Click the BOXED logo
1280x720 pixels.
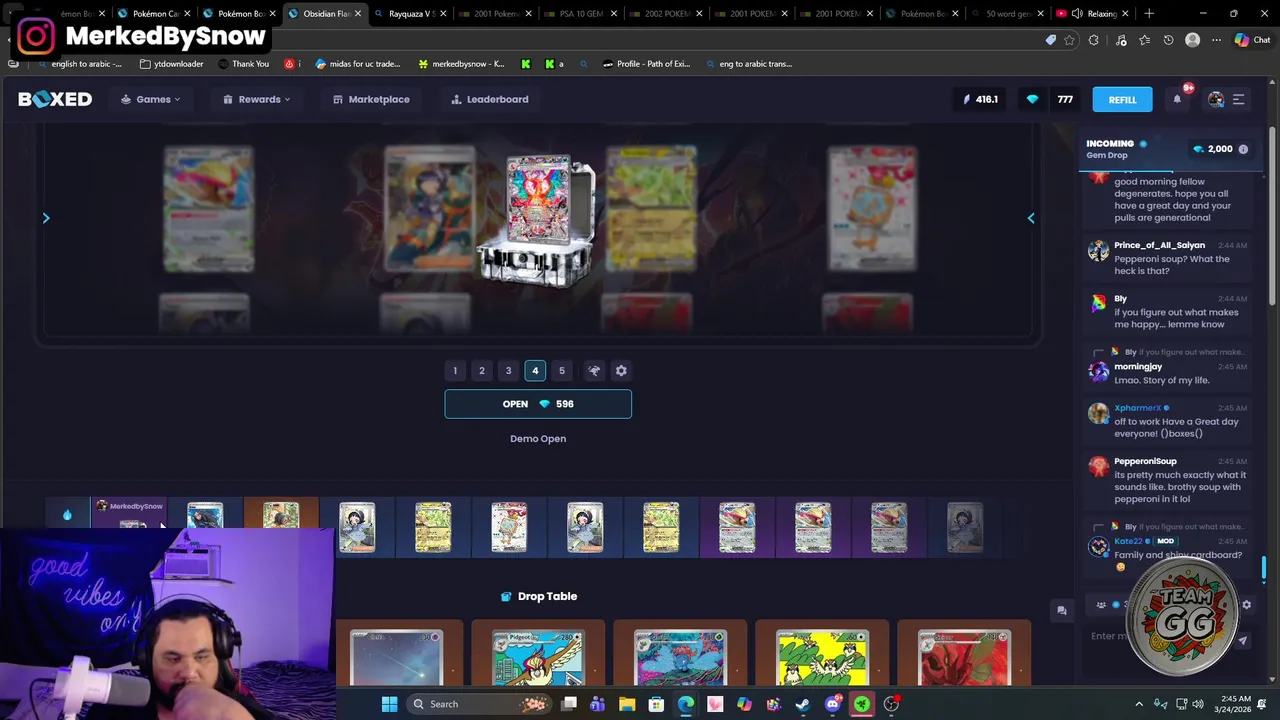55,99
